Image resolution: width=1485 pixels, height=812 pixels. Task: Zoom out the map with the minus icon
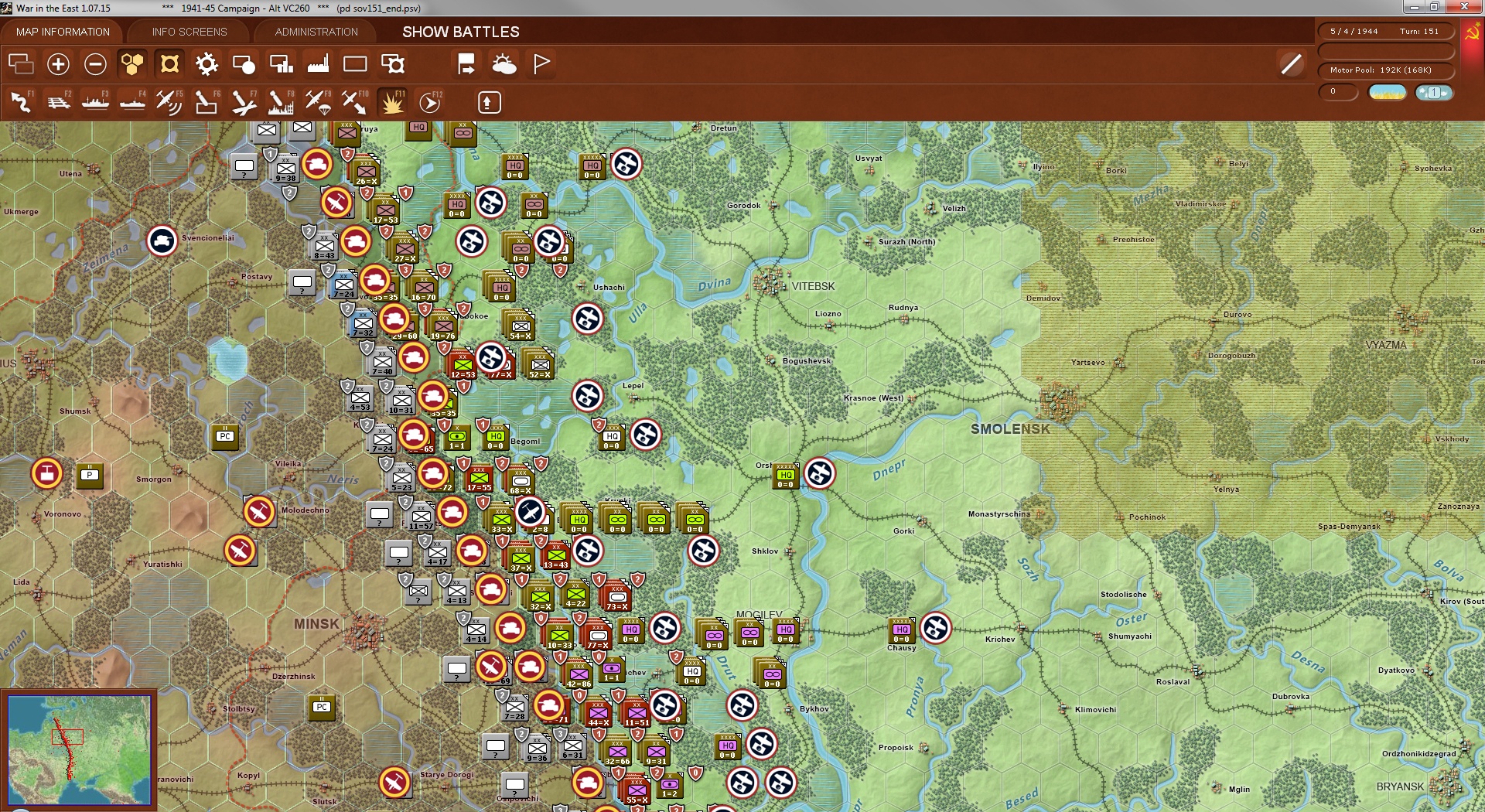click(95, 64)
